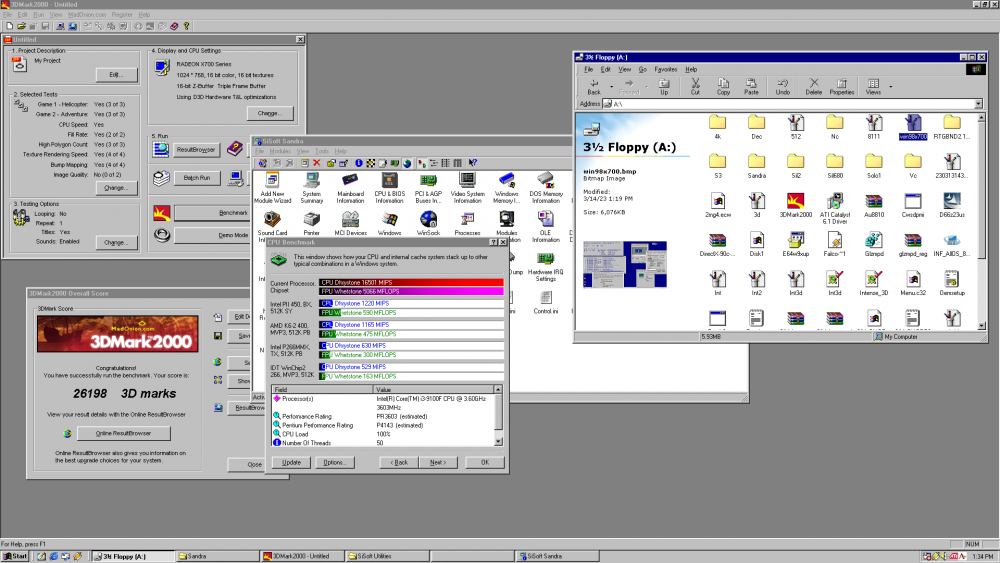Click Back button in Floppy window
Screen dimensions: 1000x563
(x=594, y=87)
